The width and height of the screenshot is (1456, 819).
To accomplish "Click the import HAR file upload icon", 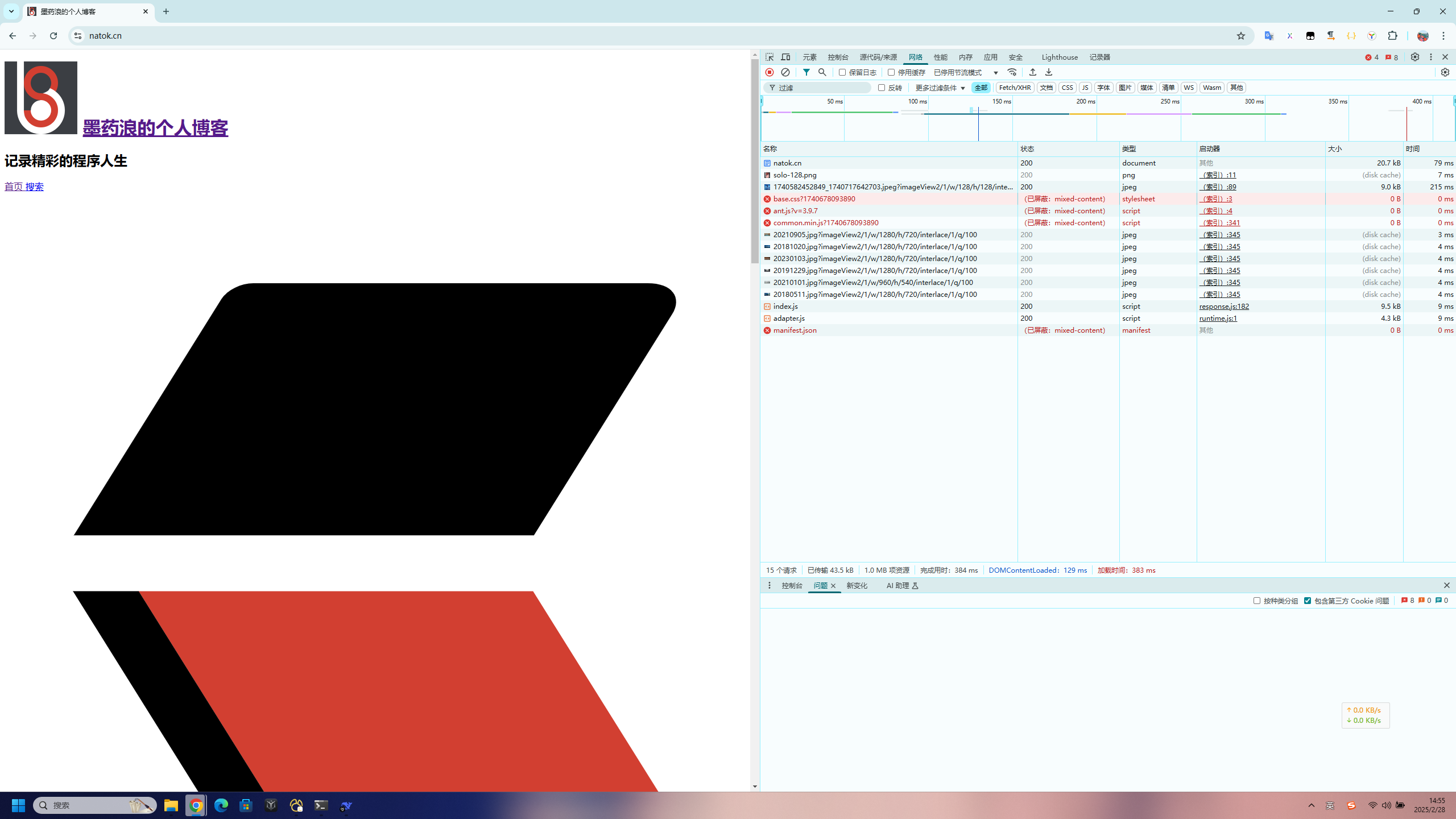I will 1033,72.
